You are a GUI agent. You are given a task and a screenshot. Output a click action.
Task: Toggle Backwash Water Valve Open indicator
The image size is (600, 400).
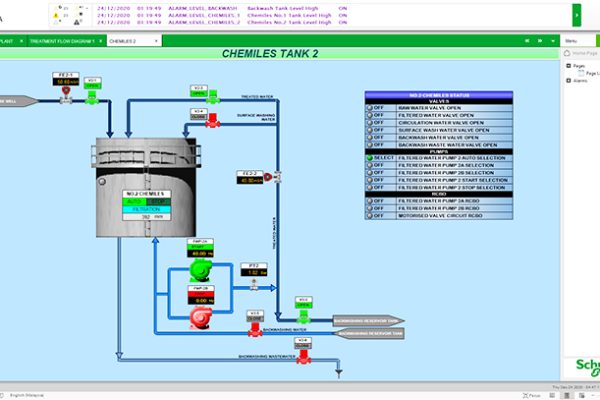pos(370,137)
